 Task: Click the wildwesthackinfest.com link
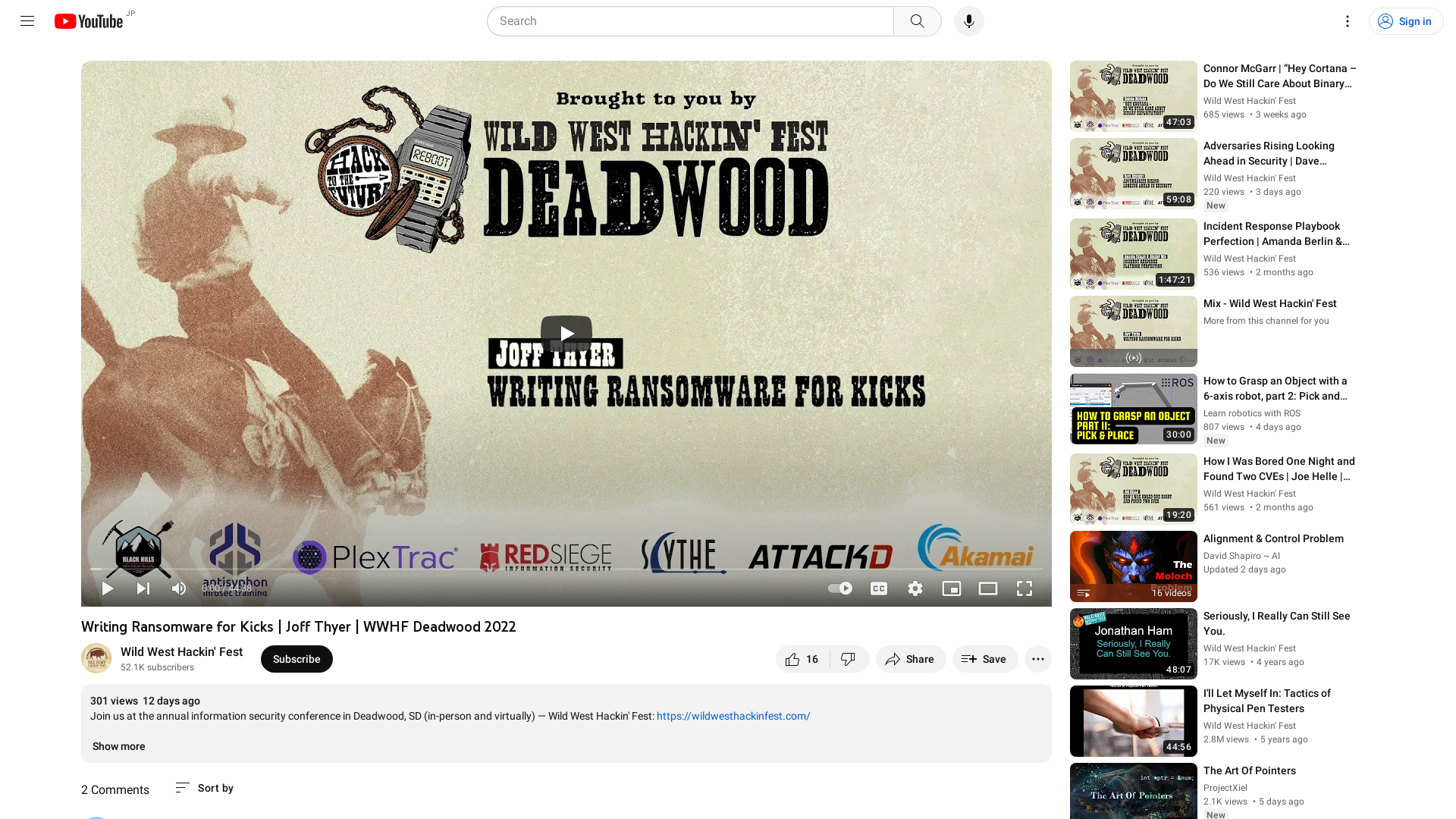click(733, 716)
